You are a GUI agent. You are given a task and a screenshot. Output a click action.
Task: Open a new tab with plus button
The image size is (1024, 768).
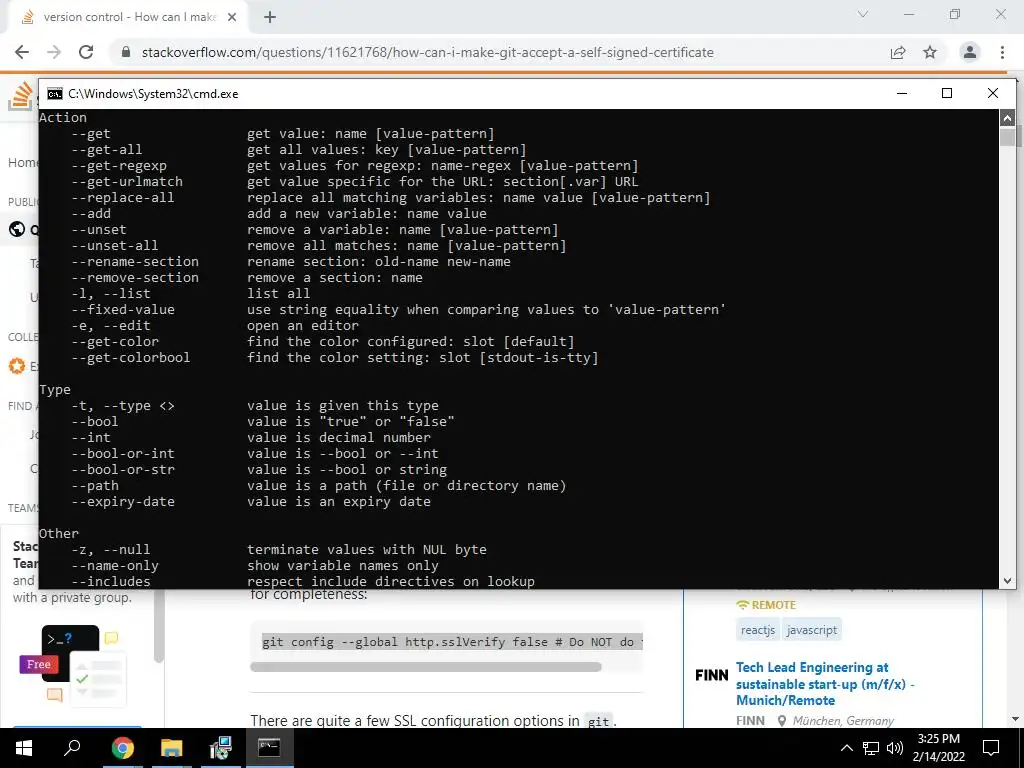click(x=270, y=17)
